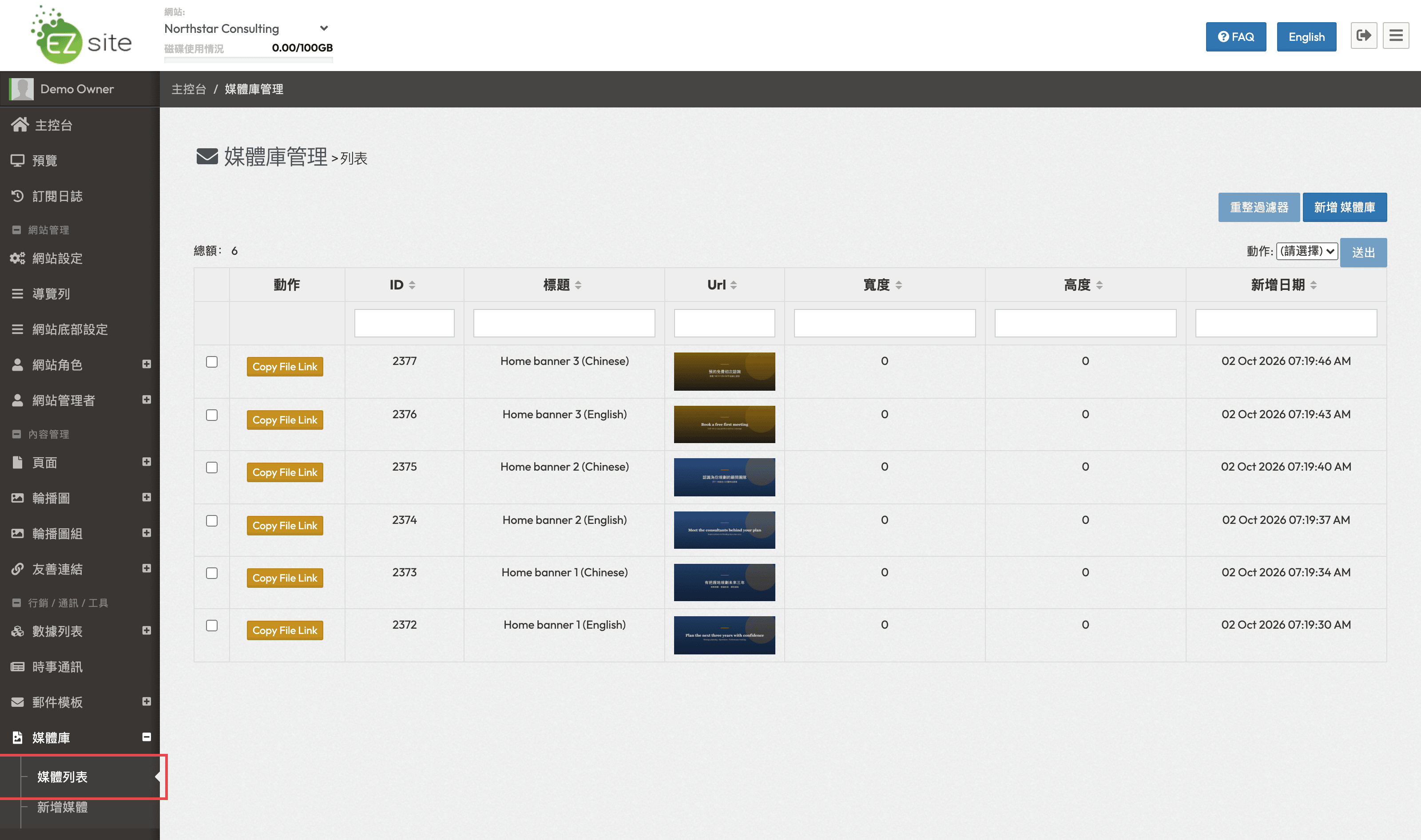Open the 新增媒體 submenu item
Image resolution: width=1421 pixels, height=840 pixels.
[62, 807]
